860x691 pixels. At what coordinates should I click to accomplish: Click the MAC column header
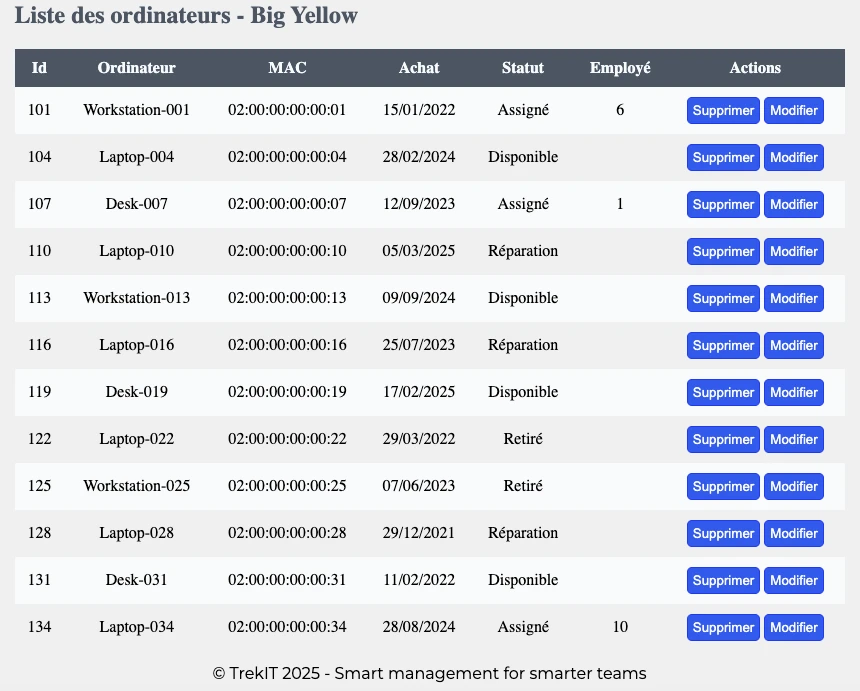(287, 67)
